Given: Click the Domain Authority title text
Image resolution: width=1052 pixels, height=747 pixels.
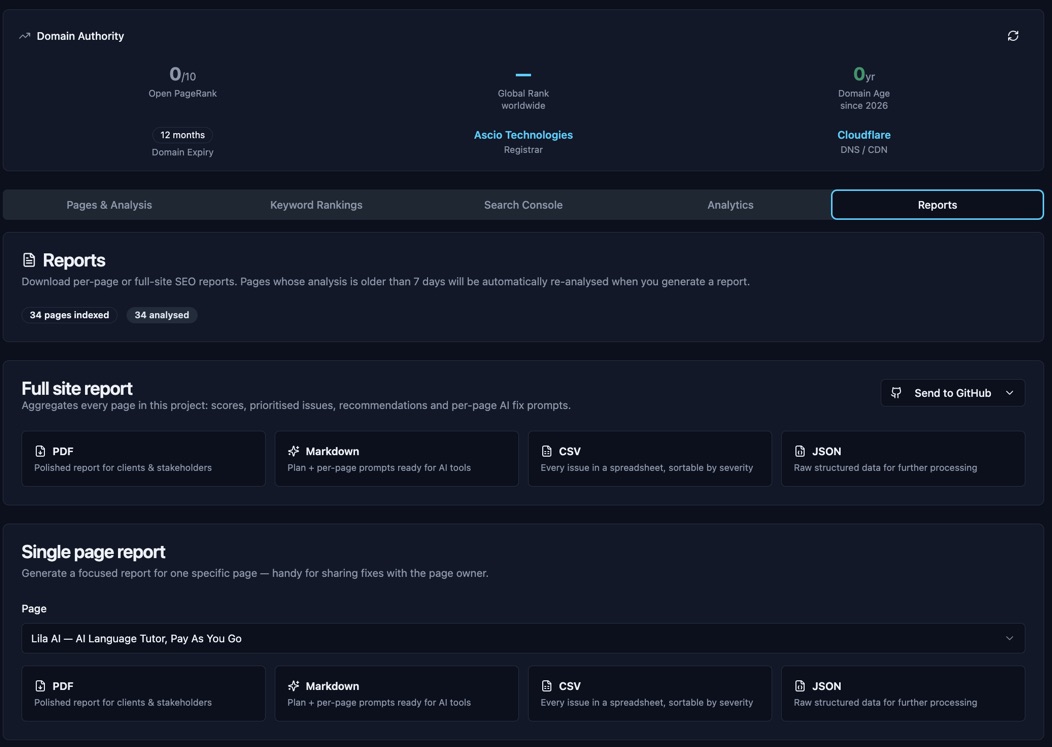Looking at the screenshot, I should 80,36.
